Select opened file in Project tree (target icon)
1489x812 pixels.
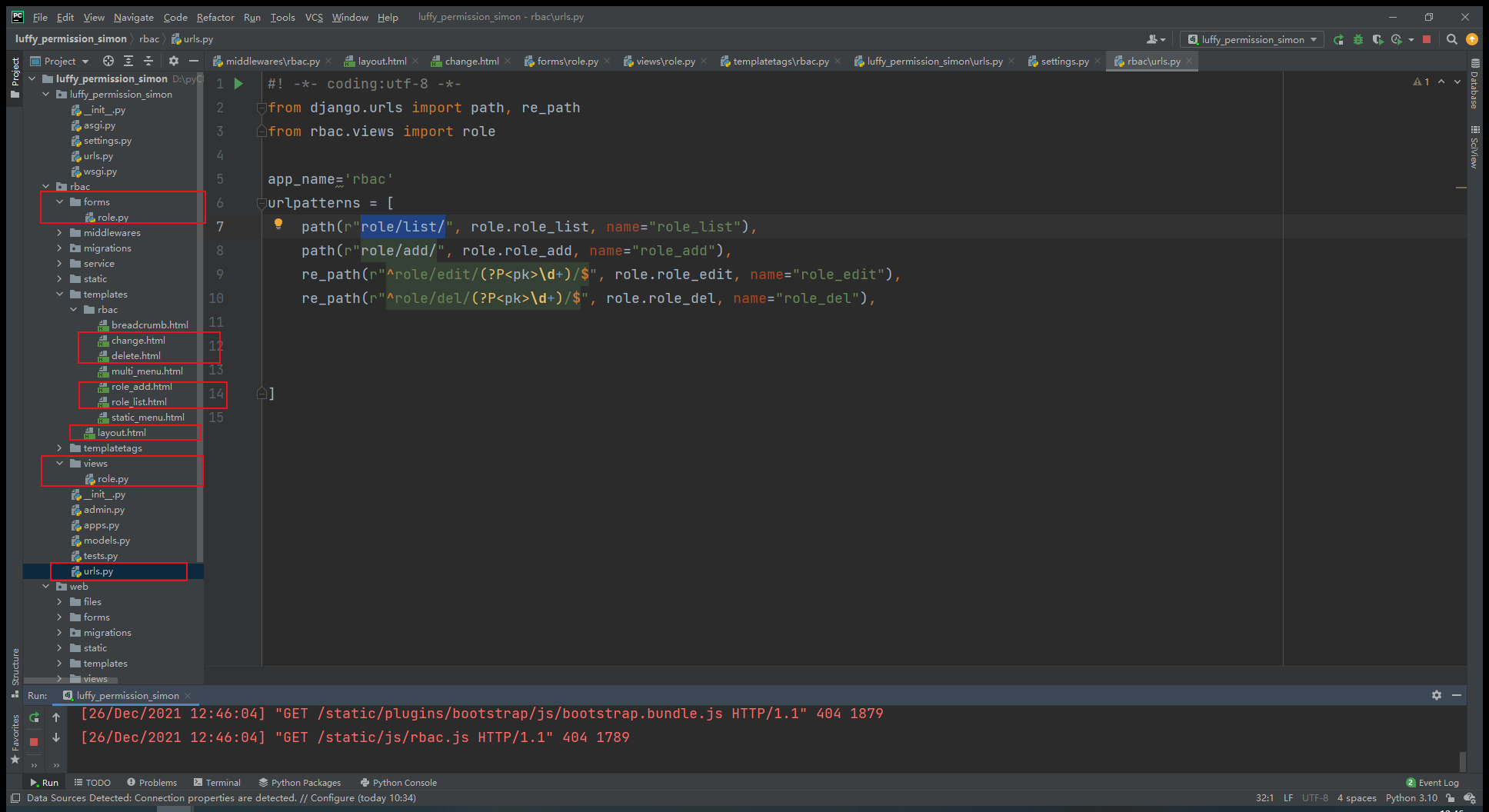point(108,61)
